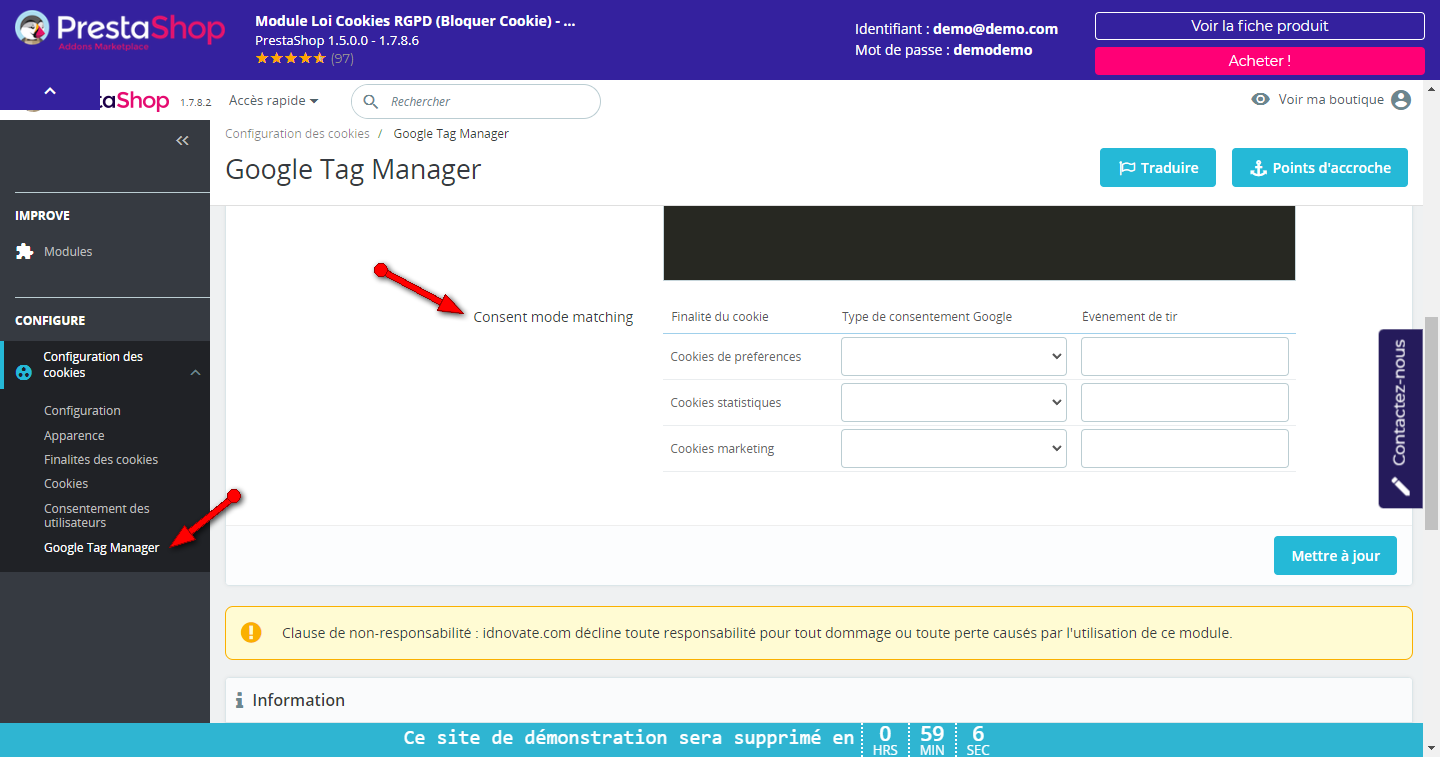
Task: Open Google consent type dropdown for Cookies statistiques
Action: (x=954, y=403)
